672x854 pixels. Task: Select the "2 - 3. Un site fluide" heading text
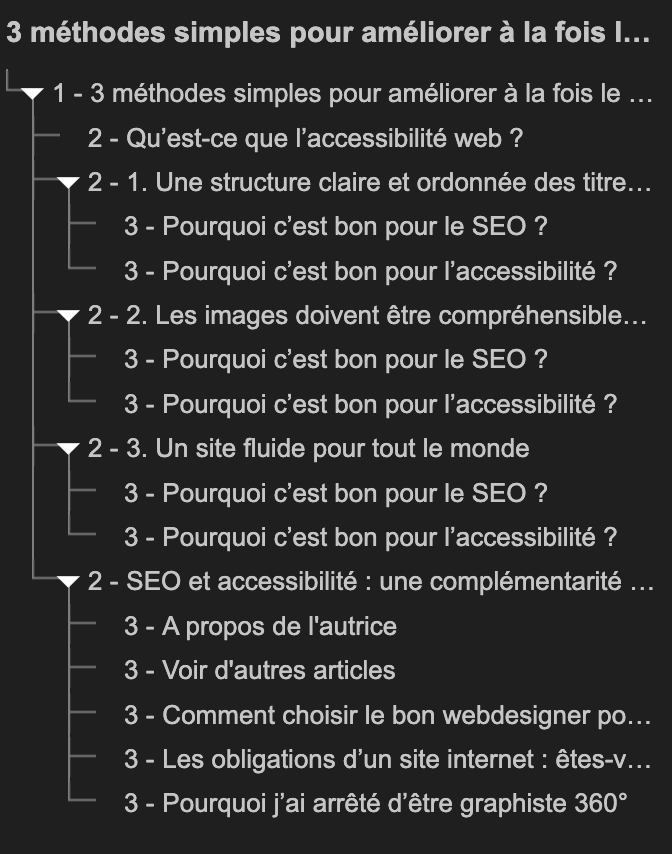pos(308,448)
